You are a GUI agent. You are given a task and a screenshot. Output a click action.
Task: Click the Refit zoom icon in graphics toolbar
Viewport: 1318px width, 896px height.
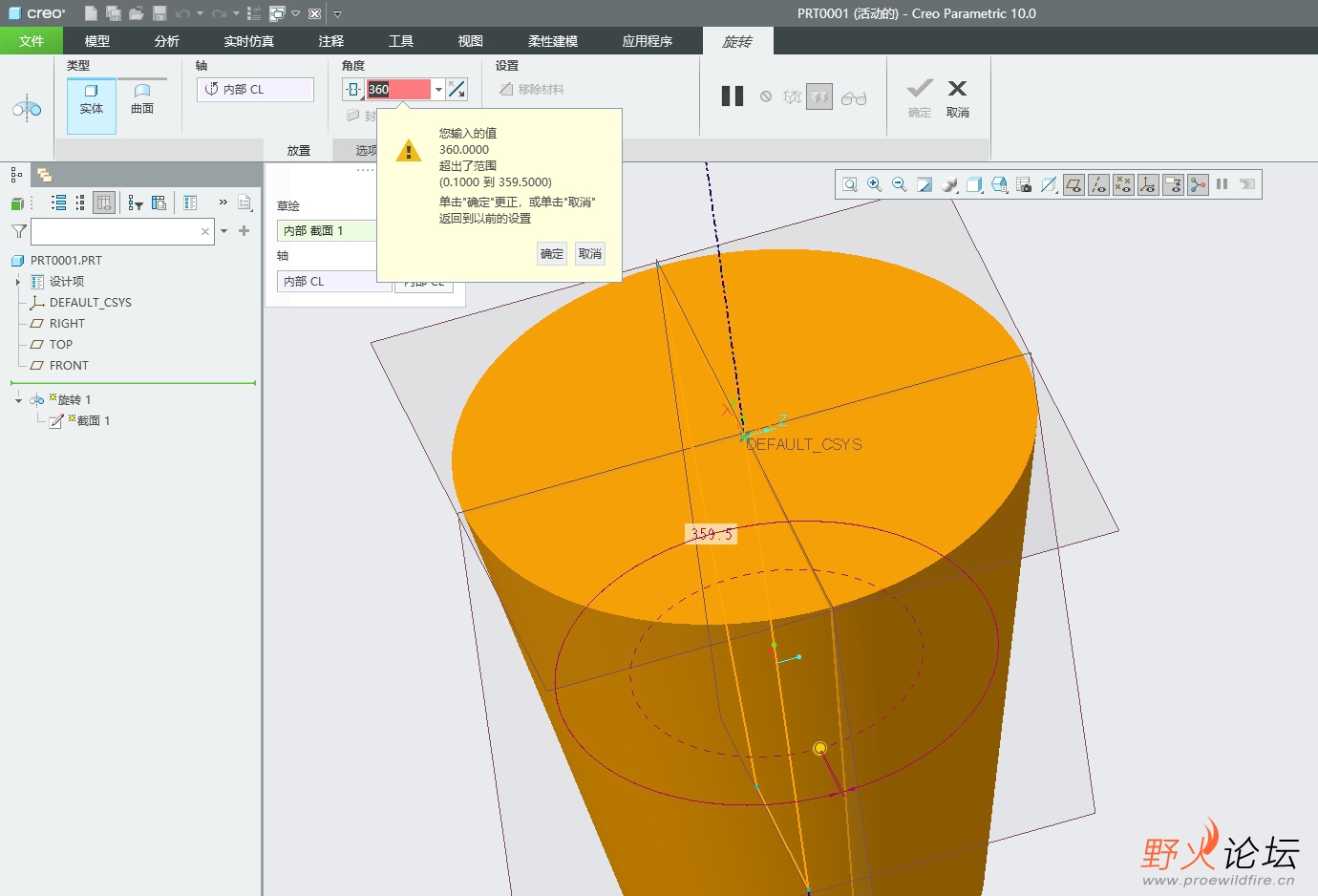tap(850, 184)
